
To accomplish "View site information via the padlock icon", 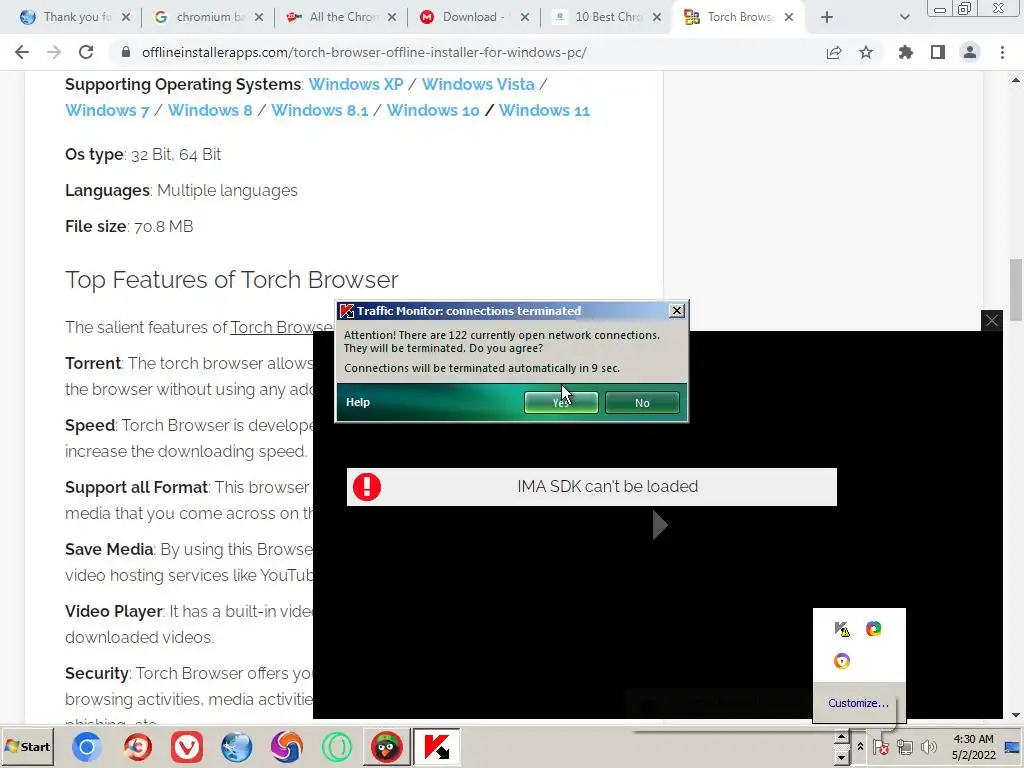I will [126, 52].
